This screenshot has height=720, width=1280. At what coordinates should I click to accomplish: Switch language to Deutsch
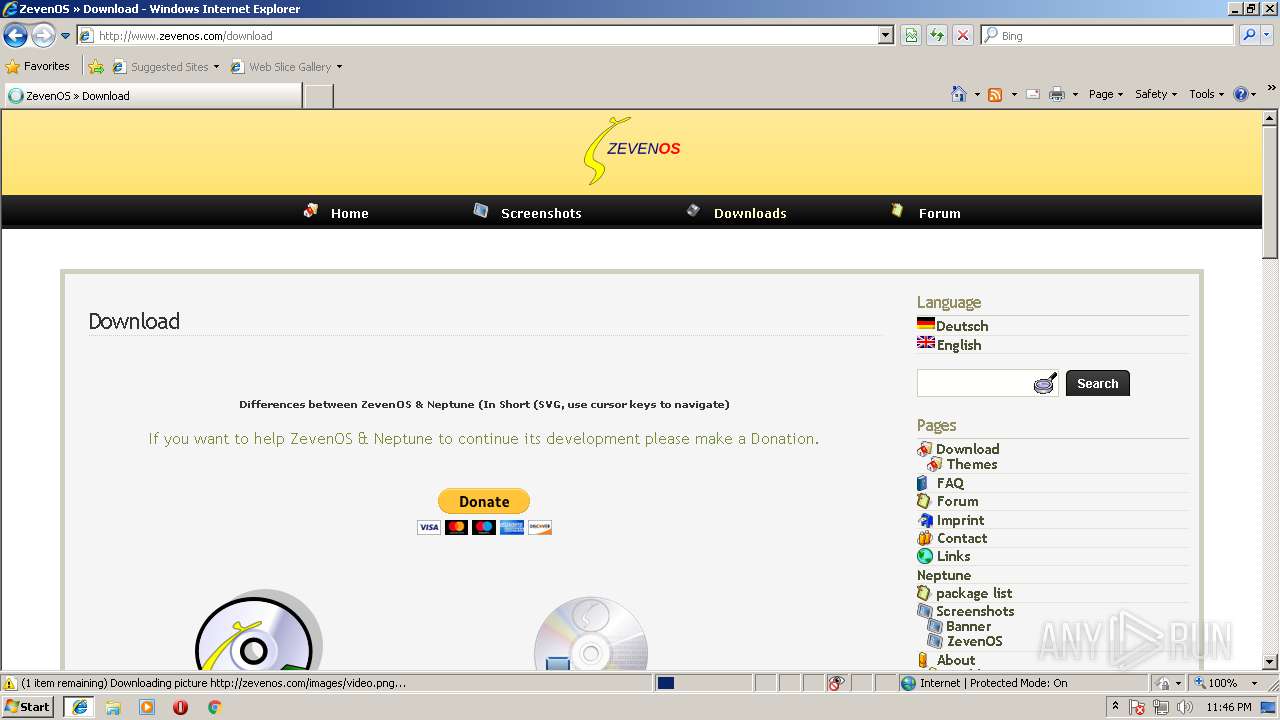click(x=962, y=326)
